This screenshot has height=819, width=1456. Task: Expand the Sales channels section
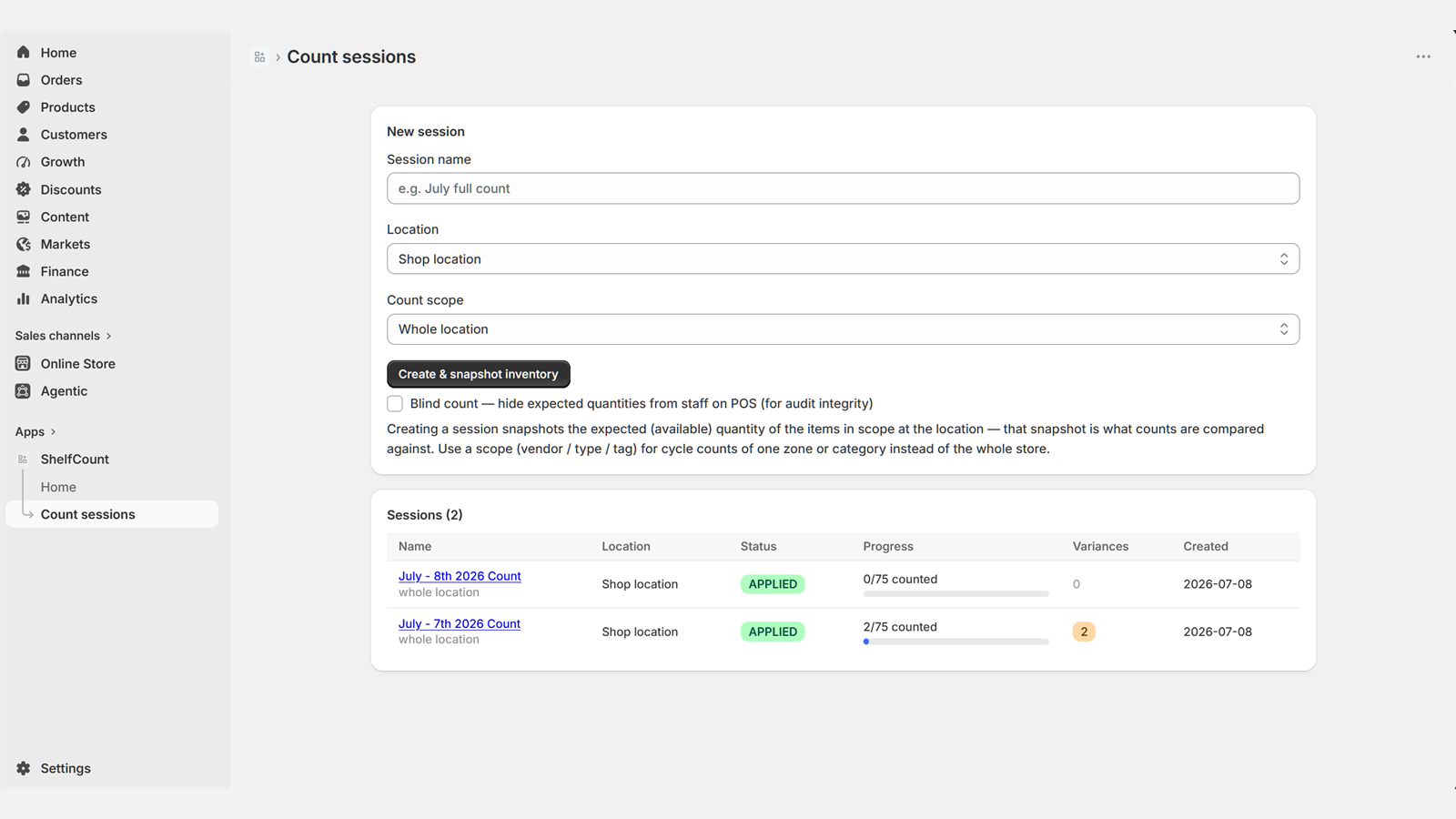(63, 336)
